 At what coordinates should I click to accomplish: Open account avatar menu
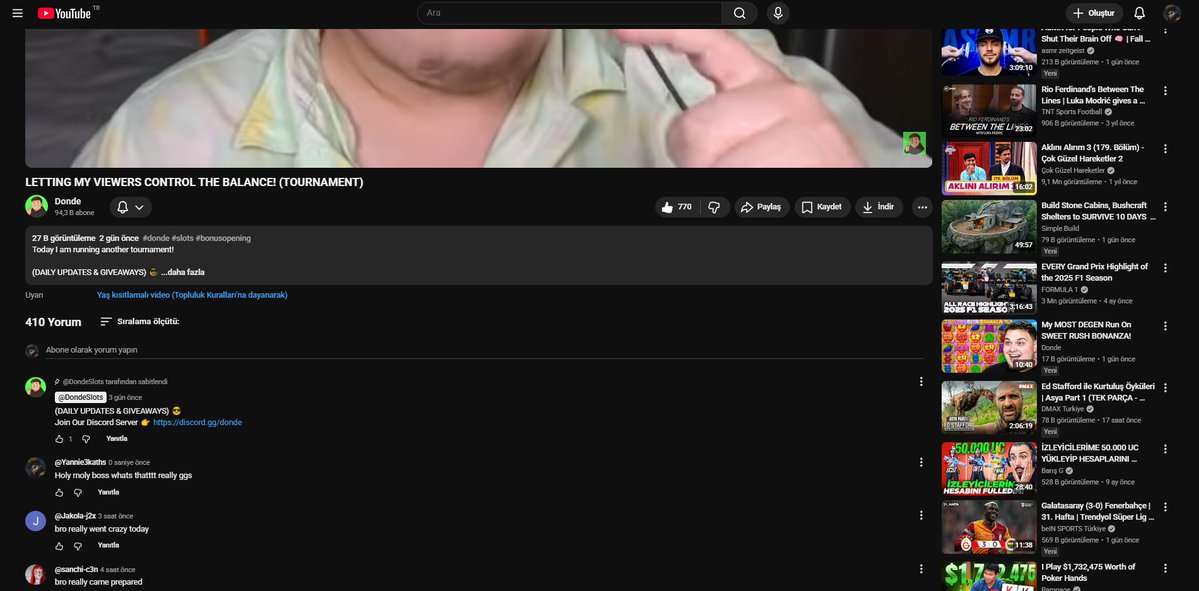pyautogui.click(x=1172, y=13)
